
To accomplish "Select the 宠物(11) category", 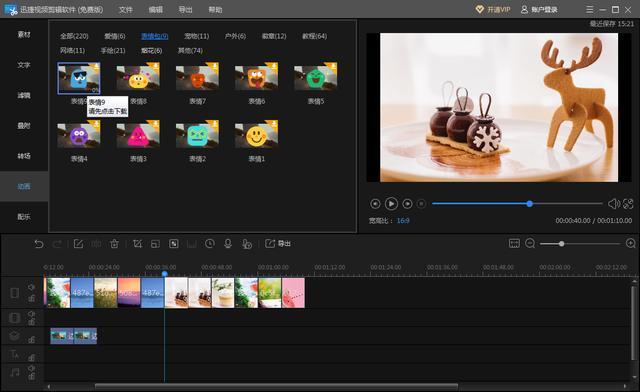I will (x=196, y=36).
